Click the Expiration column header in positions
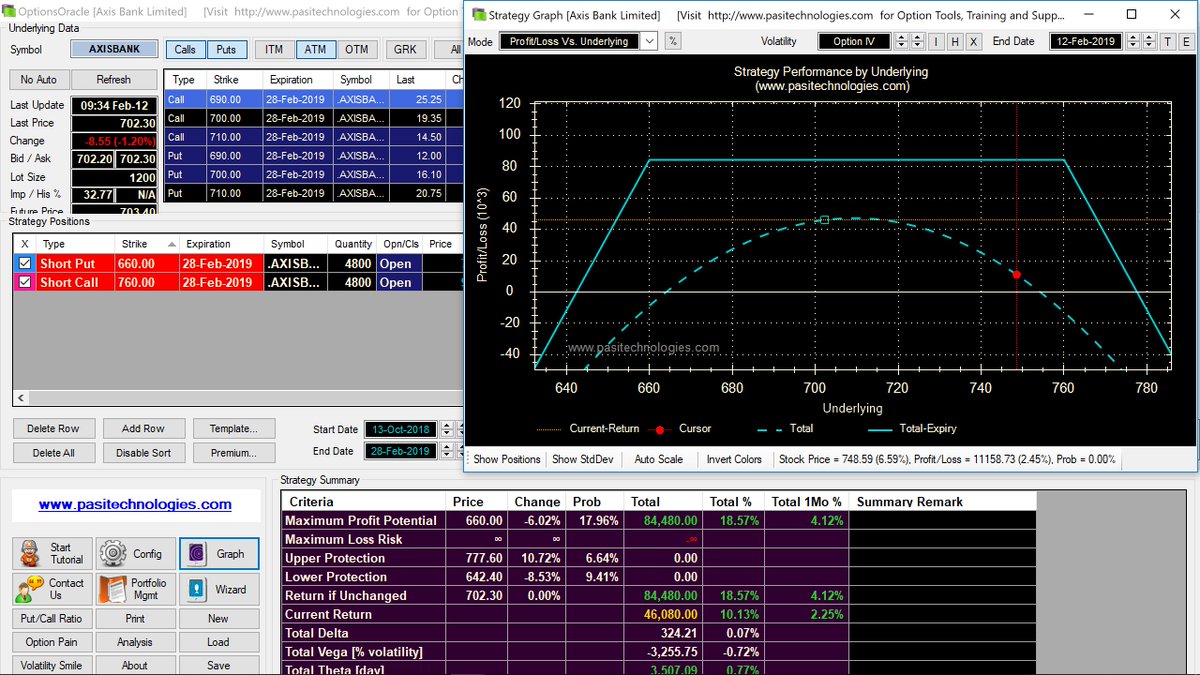The image size is (1200, 675). click(x=223, y=244)
